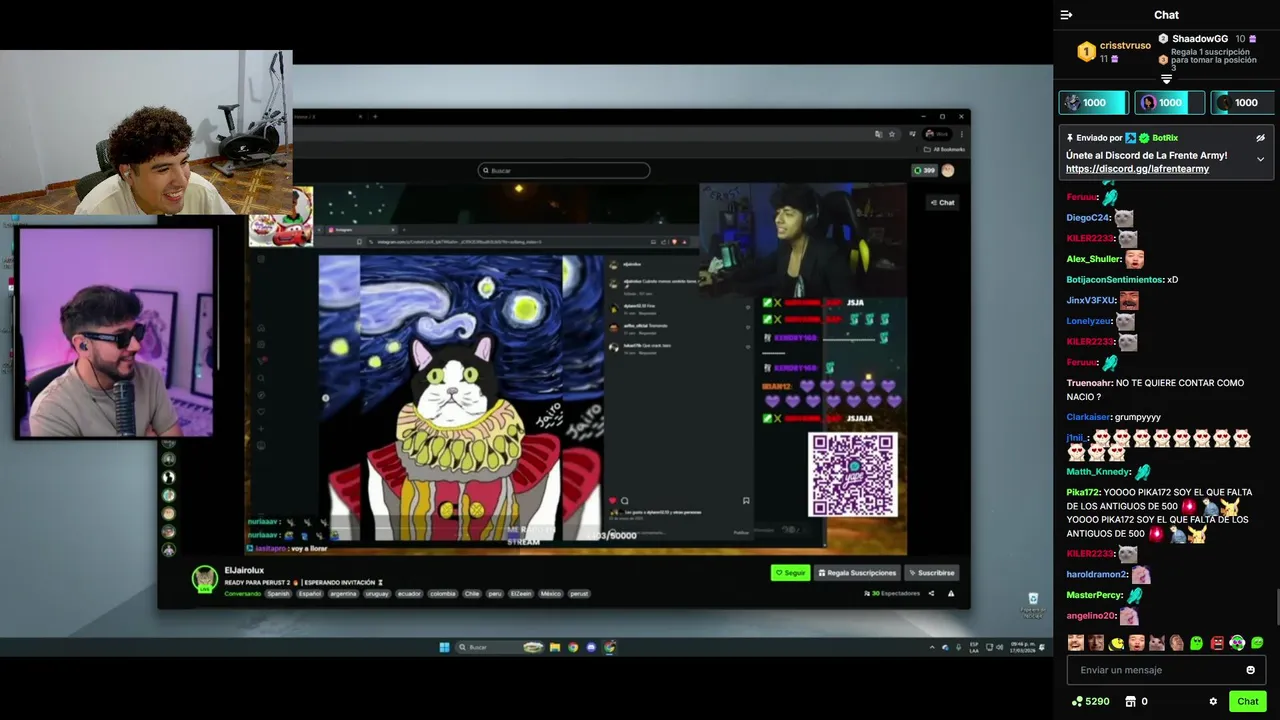Image resolution: width=1280 pixels, height=720 pixels.
Task: Insert the yellow bee emote
Action: click(1116, 643)
